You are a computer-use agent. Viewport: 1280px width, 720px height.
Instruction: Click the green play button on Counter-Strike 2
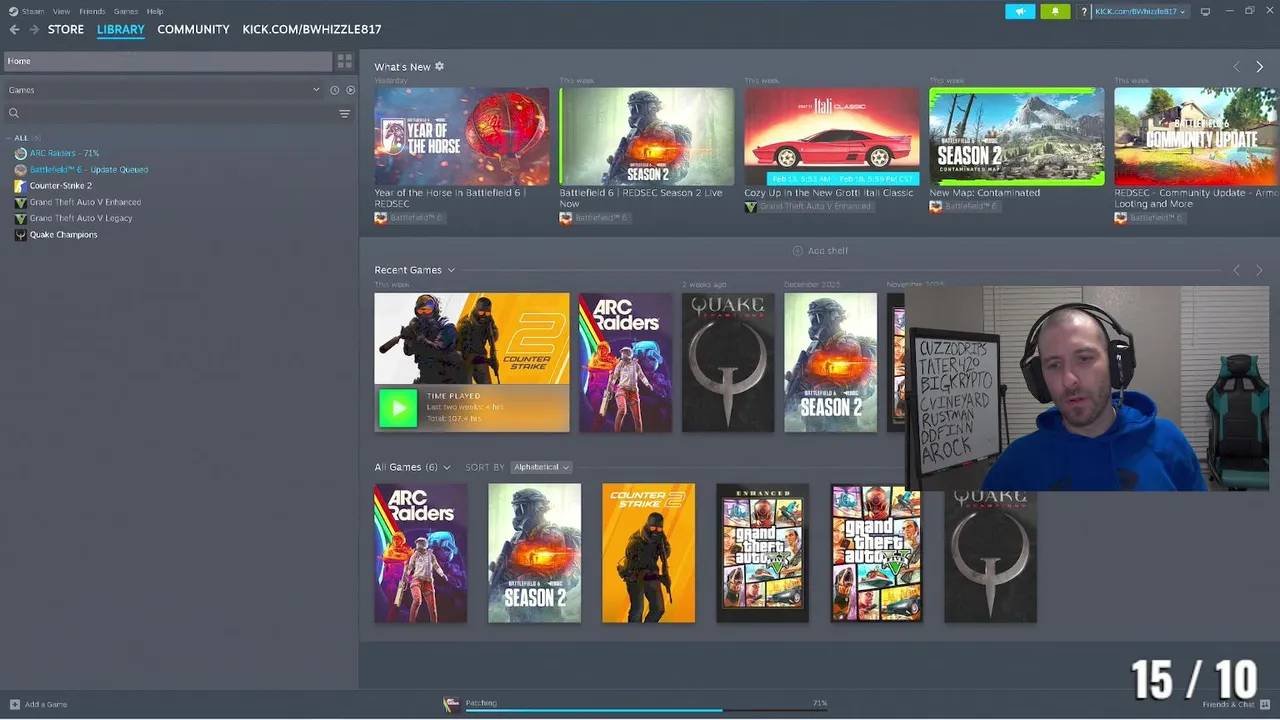tap(398, 408)
